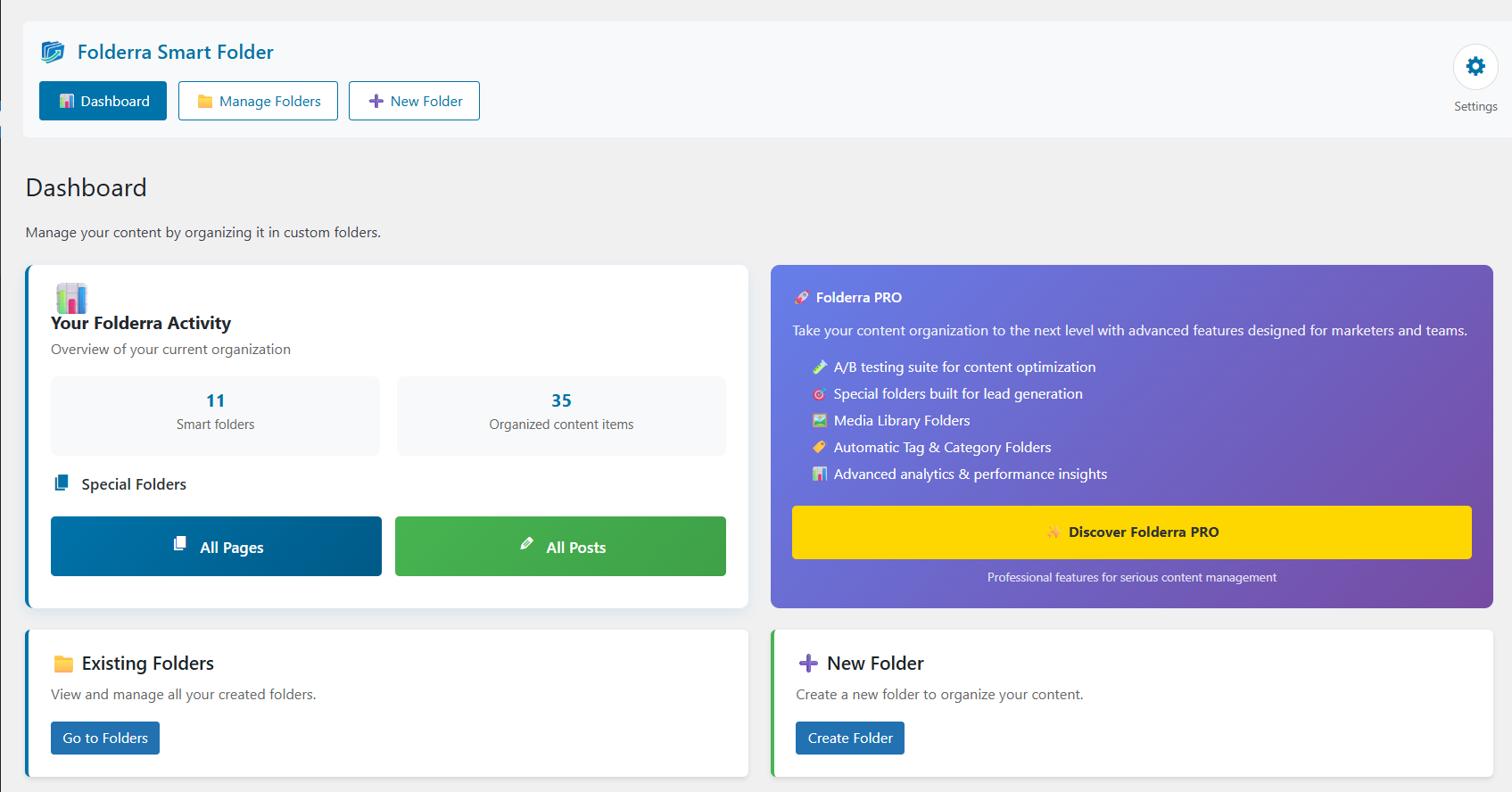Click the bar chart activity icon
This screenshot has width=1512, height=792.
[x=71, y=298]
